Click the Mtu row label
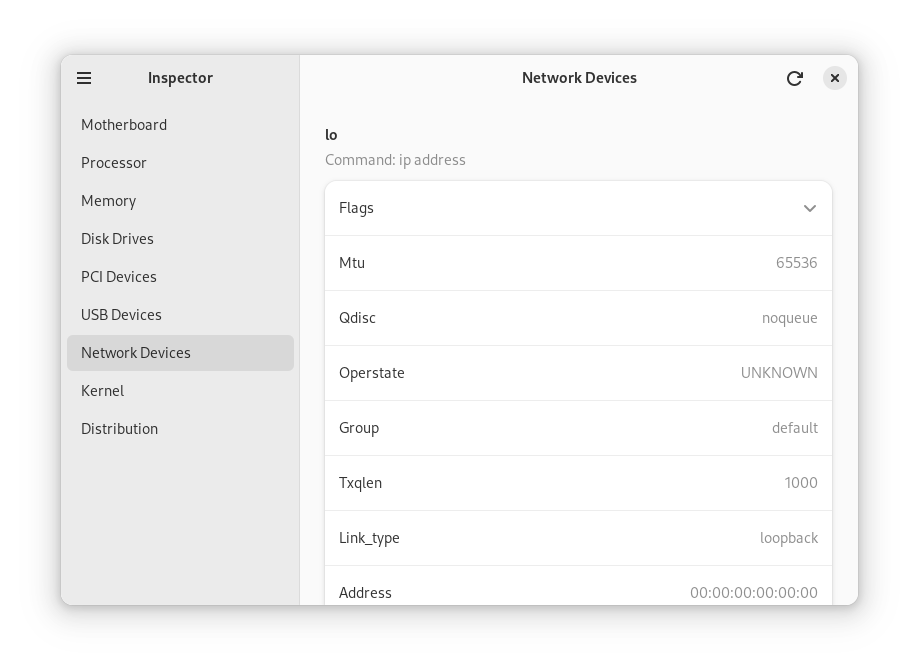 tap(352, 263)
